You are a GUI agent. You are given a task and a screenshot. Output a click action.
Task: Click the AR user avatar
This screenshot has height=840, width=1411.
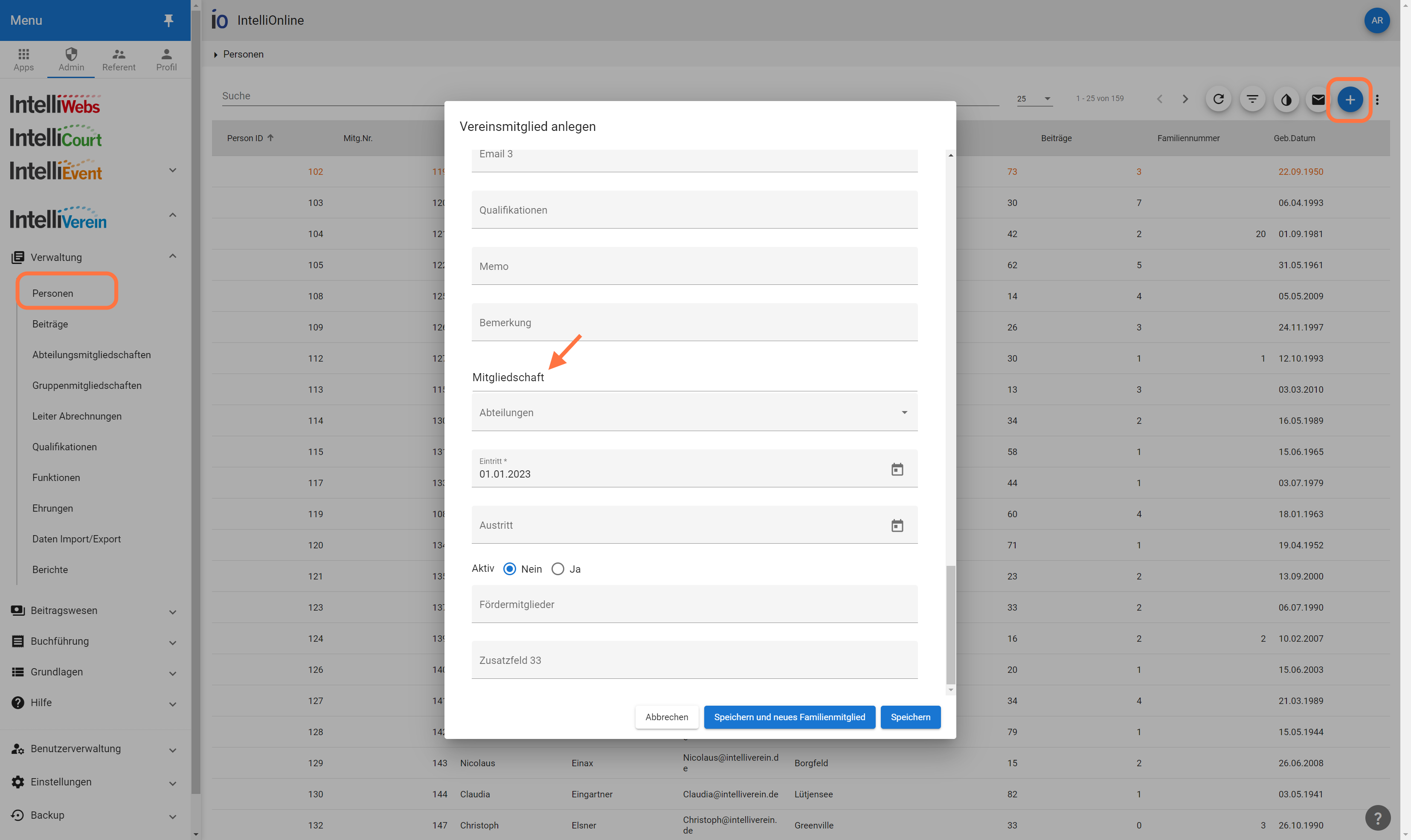[x=1377, y=20]
